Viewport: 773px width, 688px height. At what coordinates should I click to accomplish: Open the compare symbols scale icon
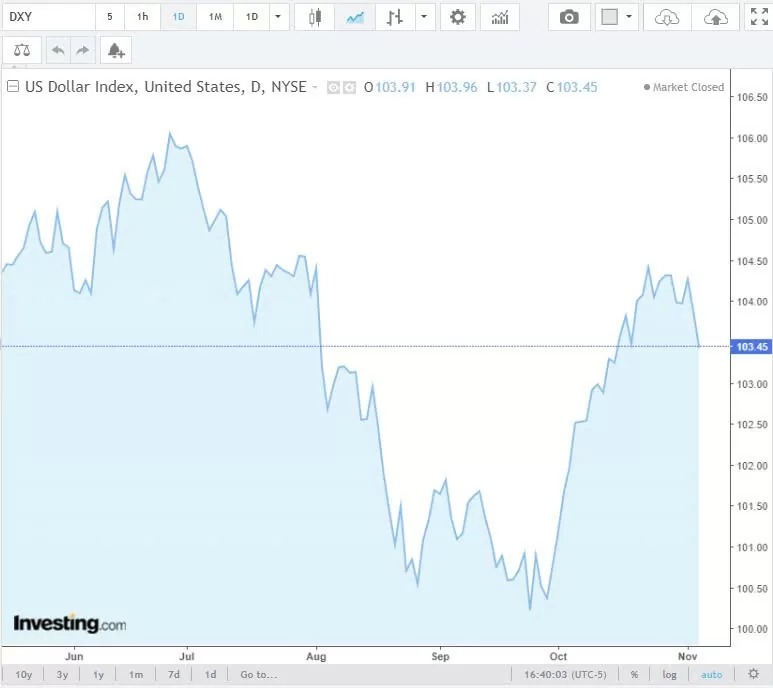click(22, 50)
